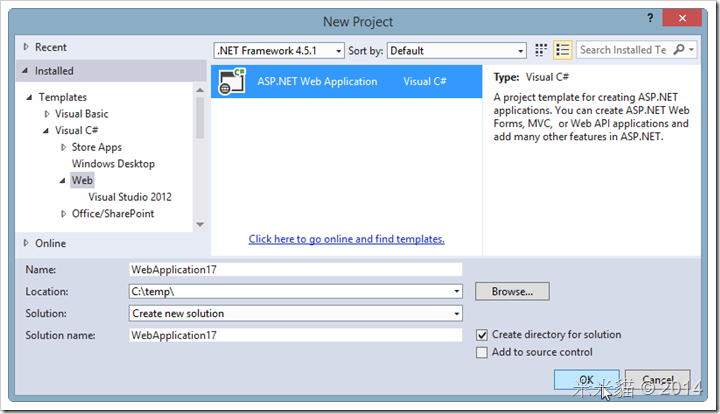
Task: Select Store Apps tree item
Action: (x=96, y=147)
